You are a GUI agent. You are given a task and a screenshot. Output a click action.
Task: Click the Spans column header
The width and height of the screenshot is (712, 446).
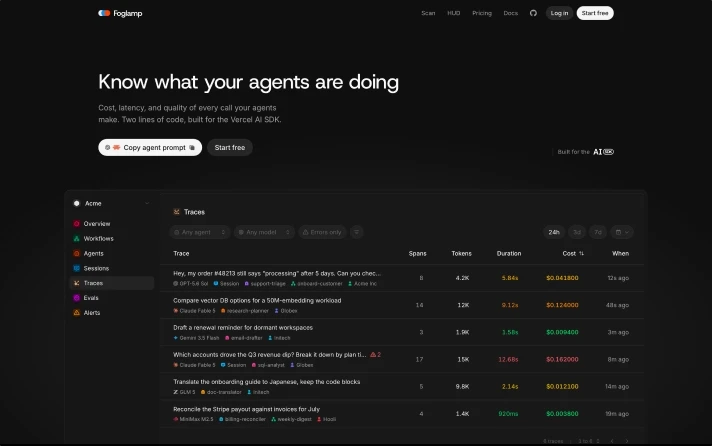pyautogui.click(x=417, y=253)
